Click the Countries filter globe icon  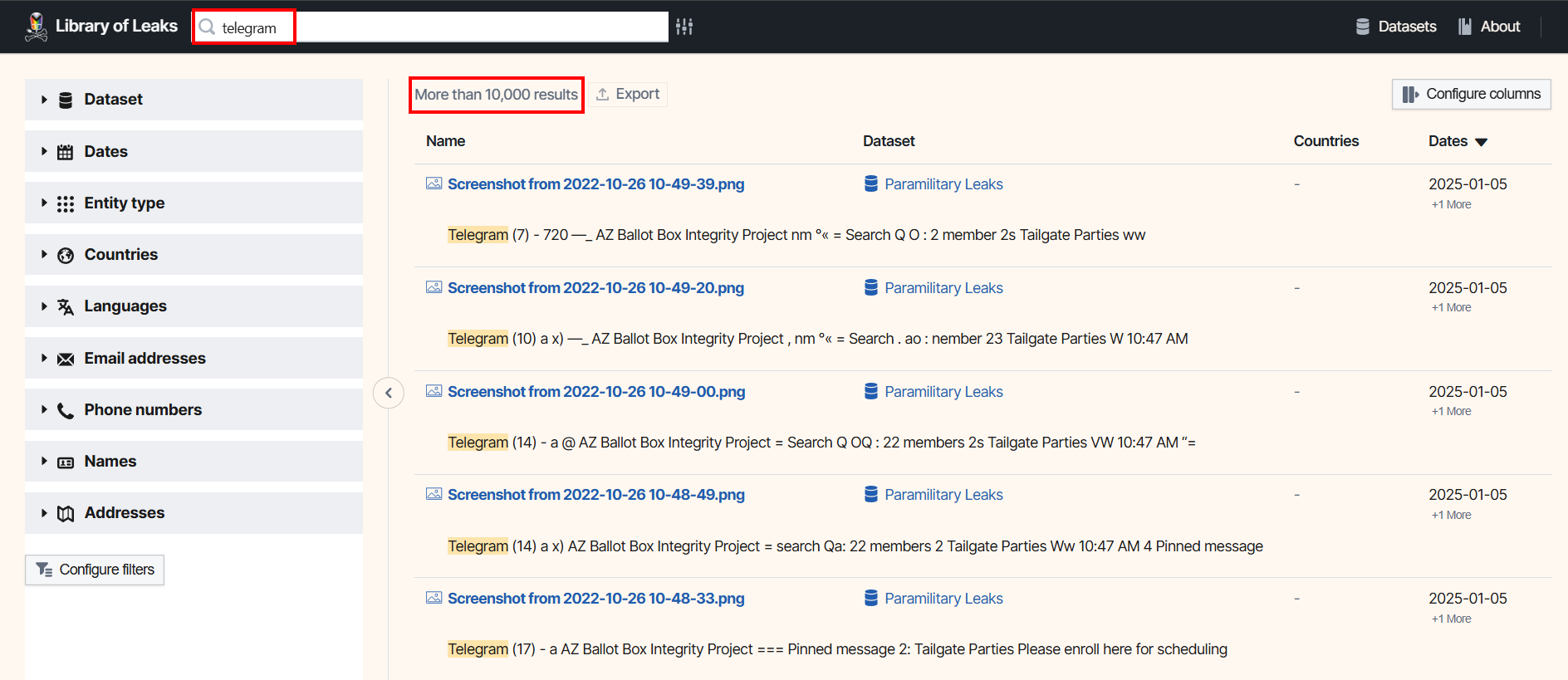click(x=66, y=256)
